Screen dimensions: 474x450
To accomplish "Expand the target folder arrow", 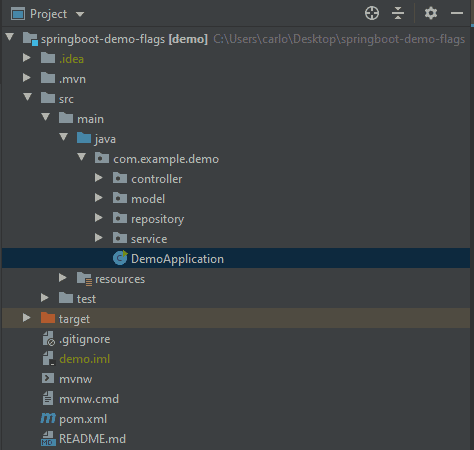I will point(27,318).
